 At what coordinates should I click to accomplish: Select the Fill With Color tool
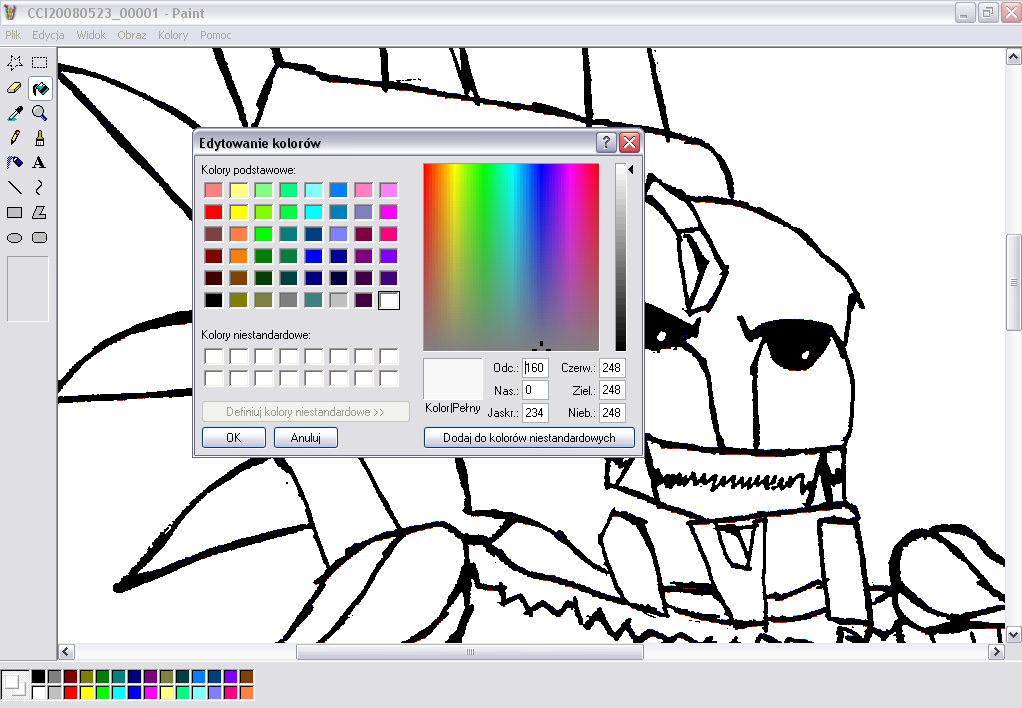39,88
